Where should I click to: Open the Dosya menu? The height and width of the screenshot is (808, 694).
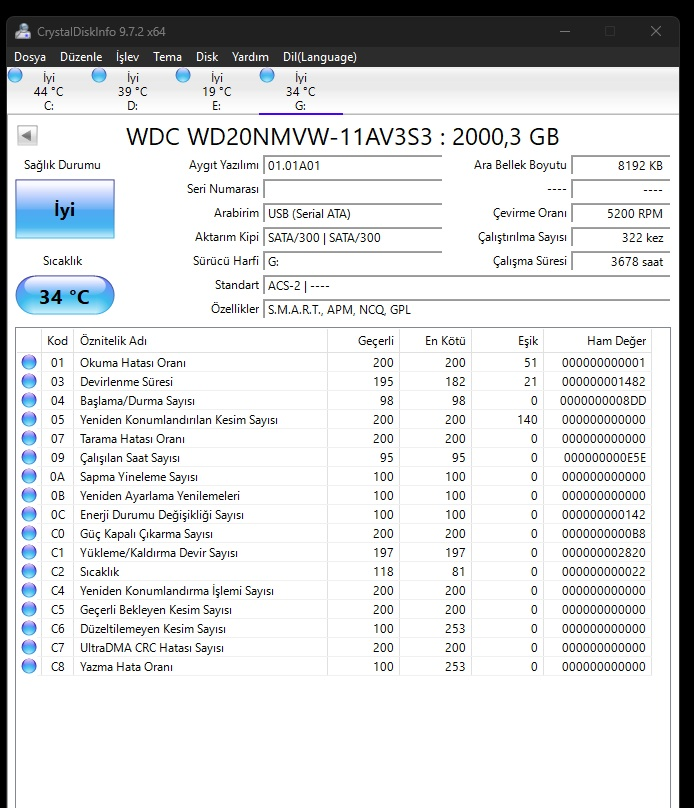pyautogui.click(x=30, y=57)
